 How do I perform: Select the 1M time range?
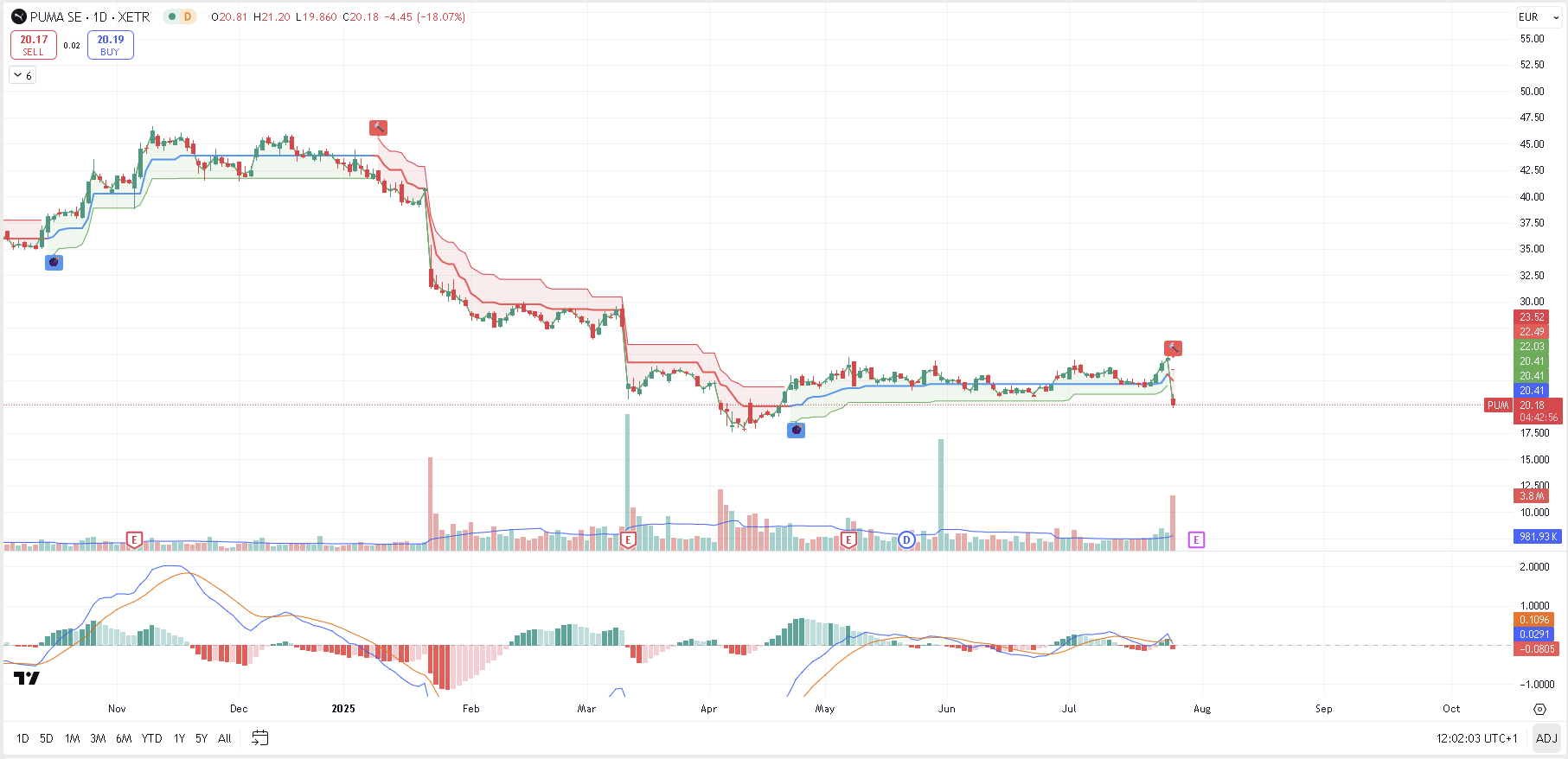73,738
